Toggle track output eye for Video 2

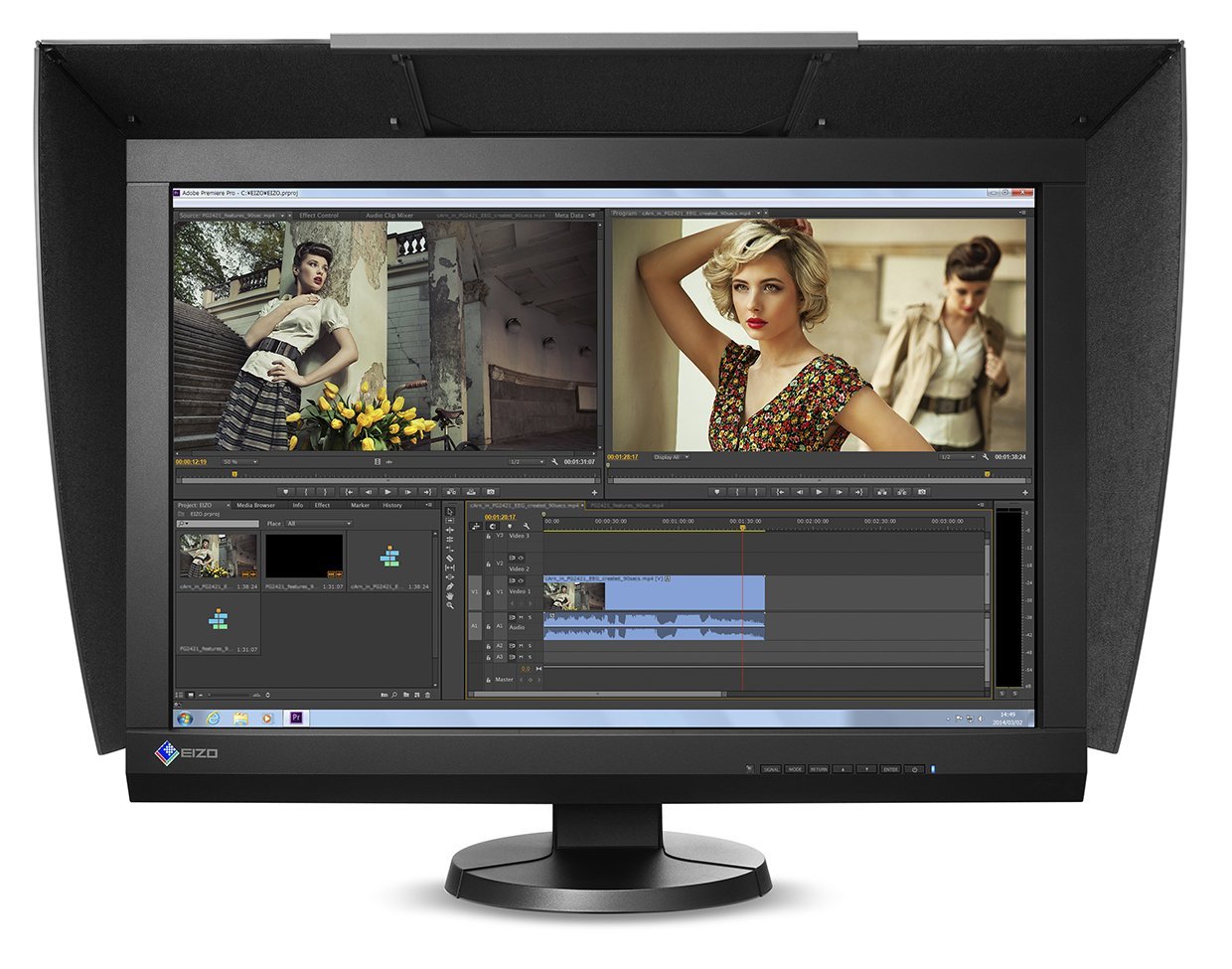(x=521, y=558)
